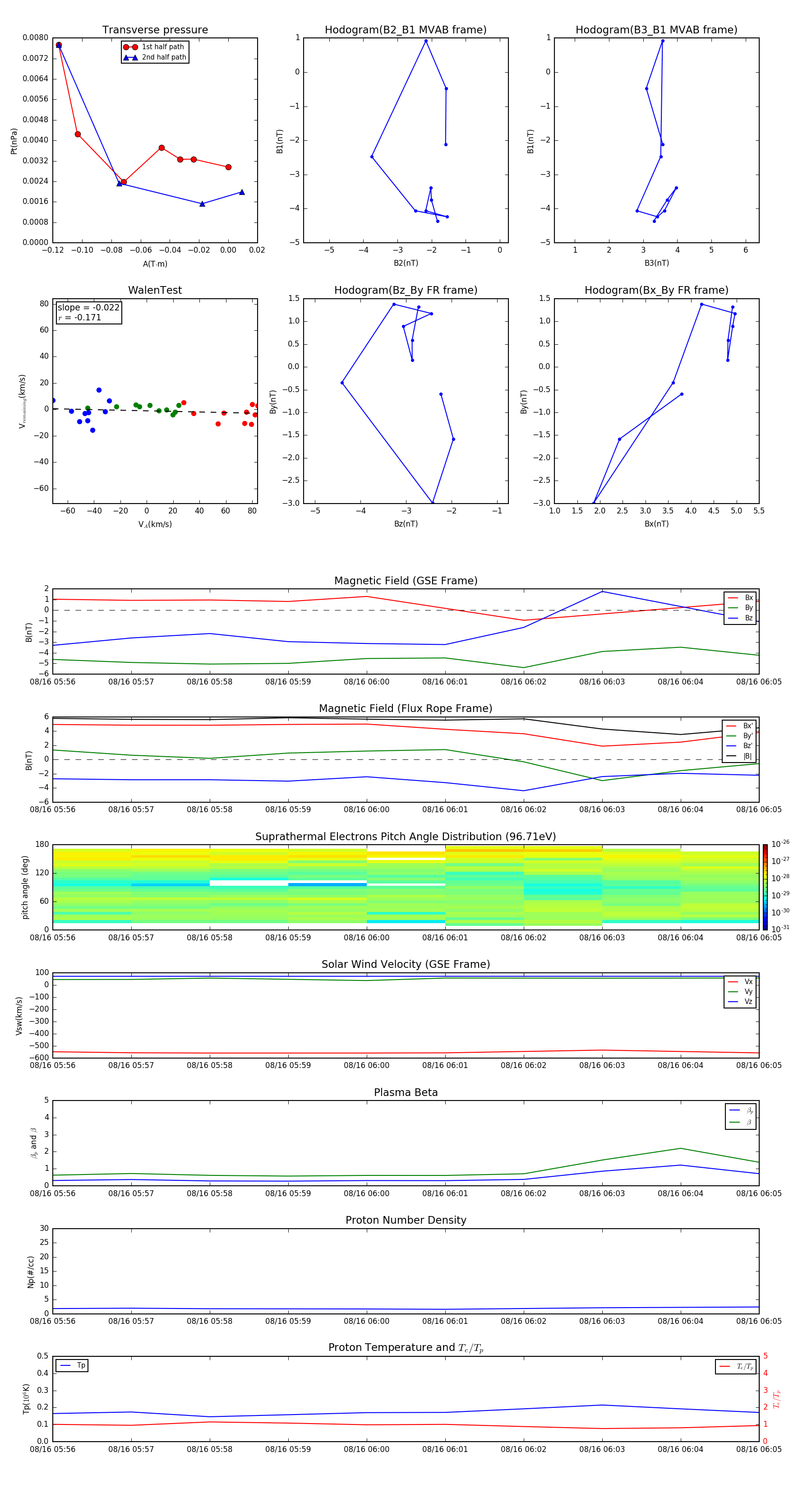Click the "Solar Wind Velocity (GSE Frame)" title
Image resolution: width=812 pixels, height=1489 pixels.
[406, 964]
